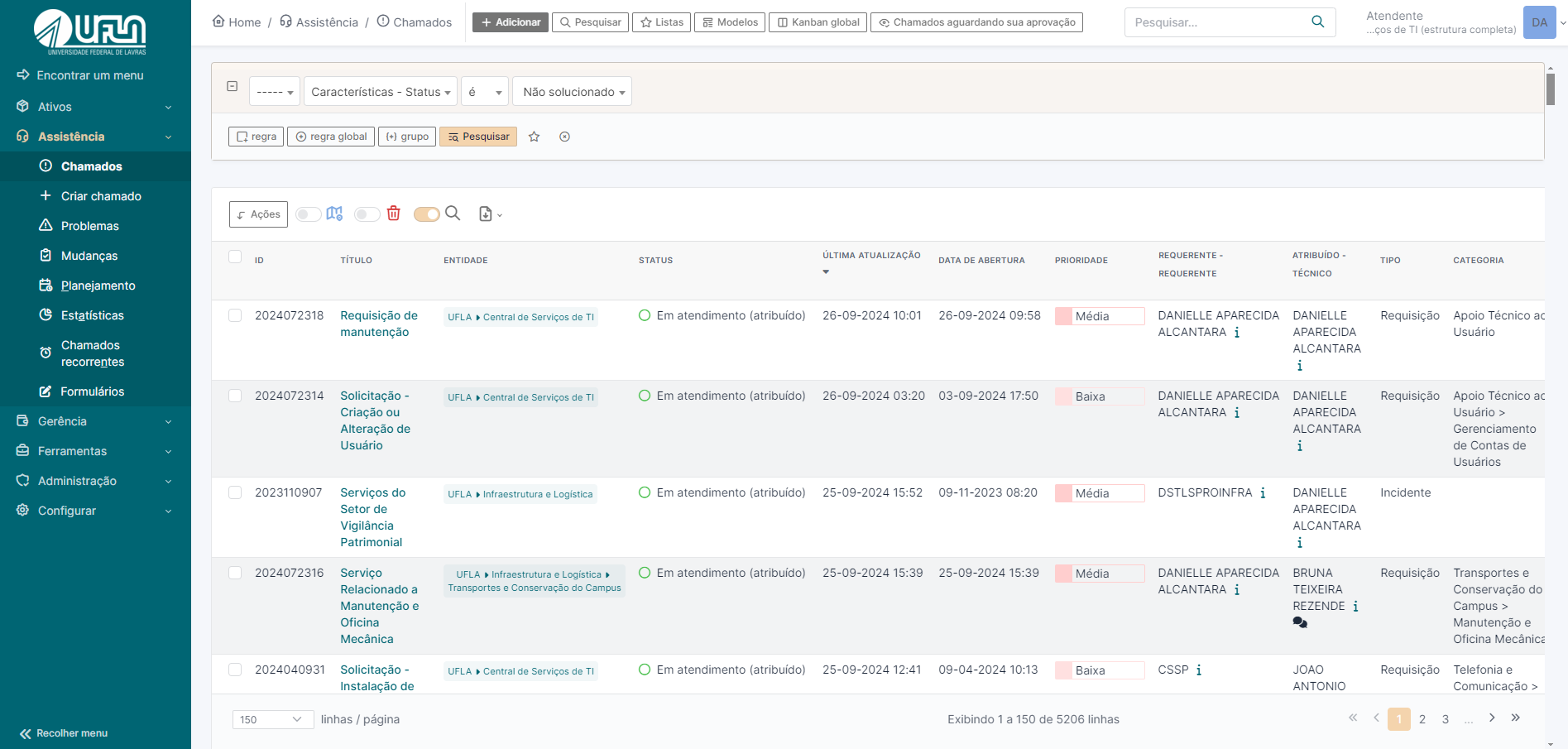Click Encontrar um menu arrow icon

[x=23, y=74]
